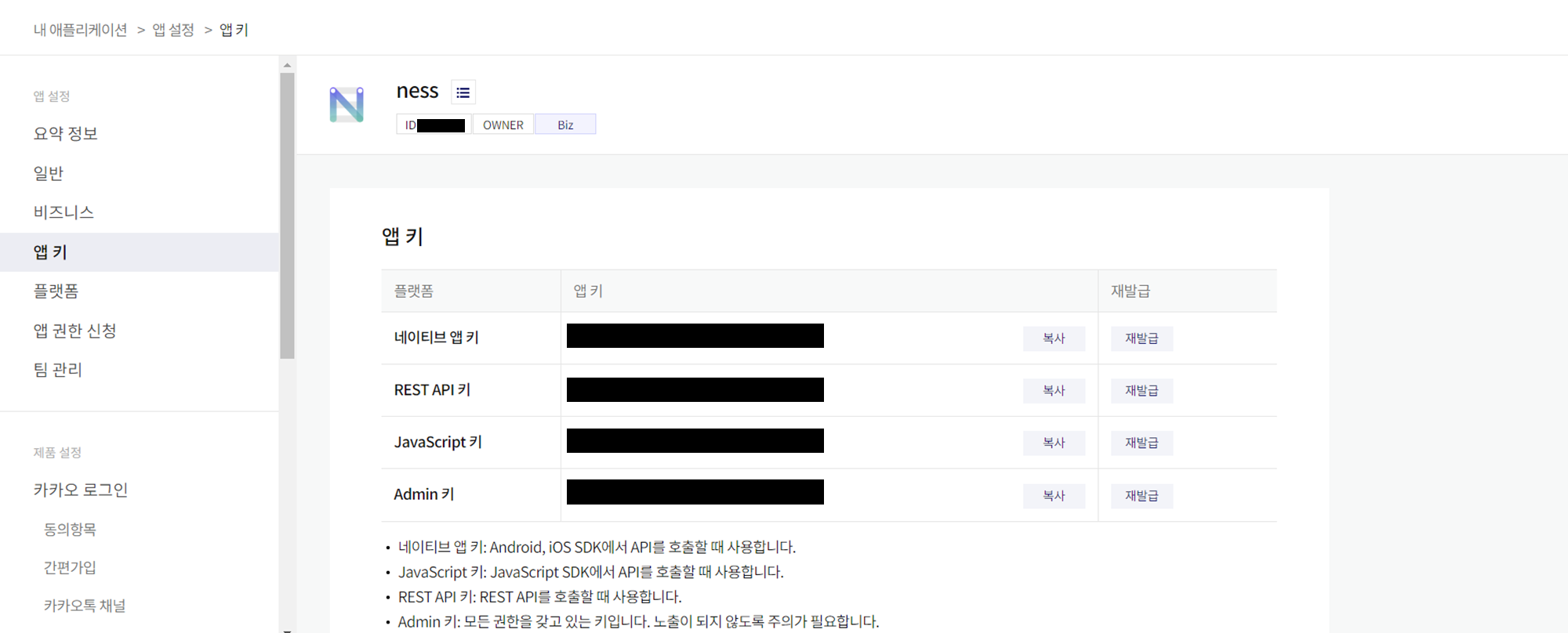Screen dimensions: 1568x633
Task: Click the ness app name
Action: (x=417, y=91)
